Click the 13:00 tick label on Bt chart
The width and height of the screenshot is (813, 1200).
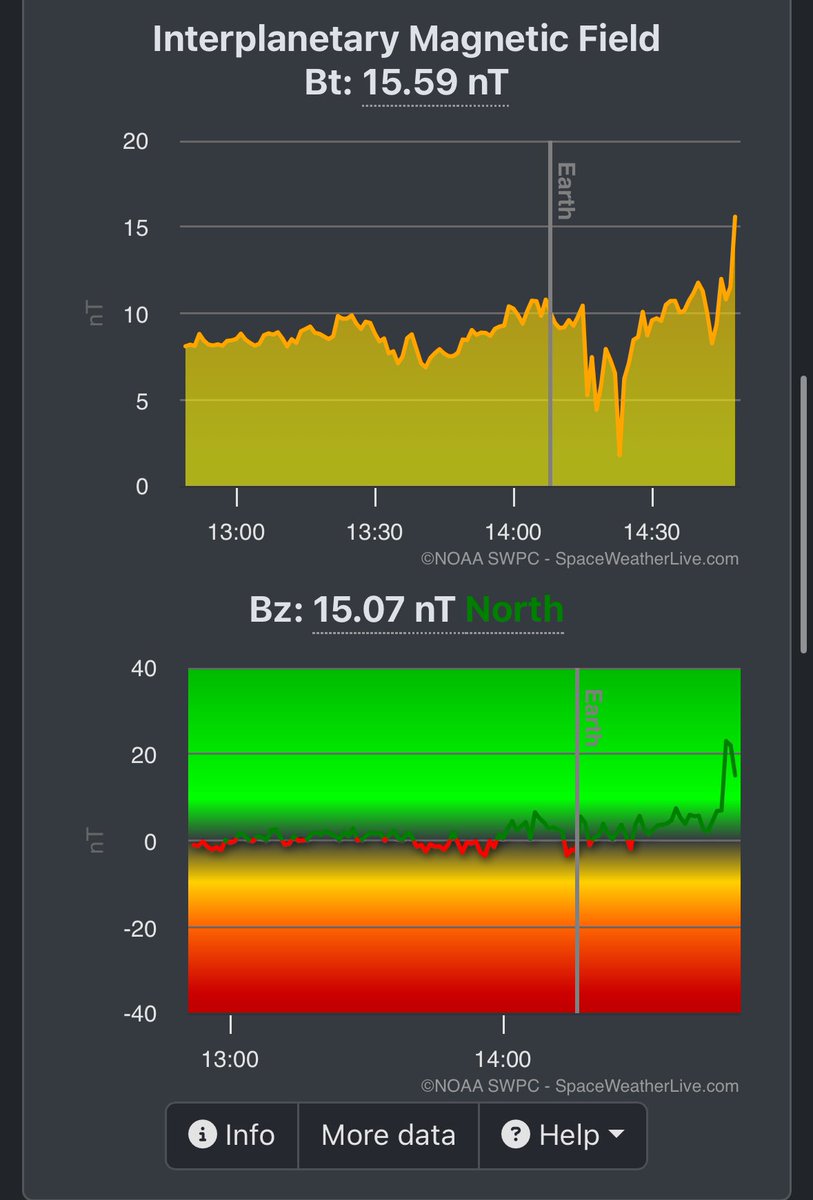pos(237,532)
